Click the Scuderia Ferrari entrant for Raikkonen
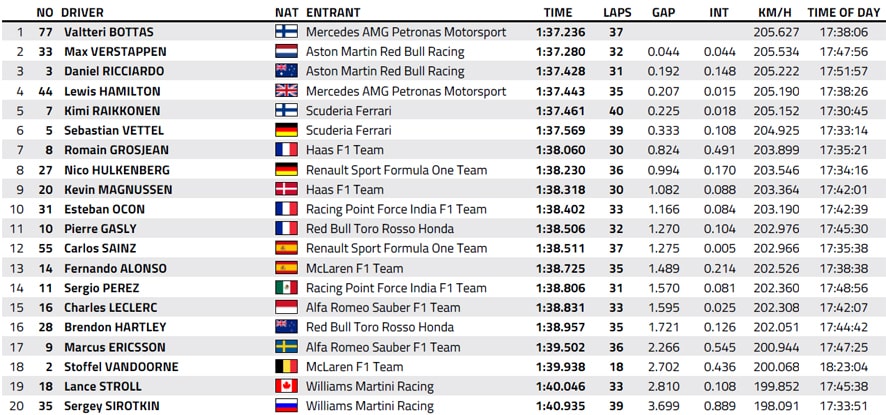 point(349,111)
